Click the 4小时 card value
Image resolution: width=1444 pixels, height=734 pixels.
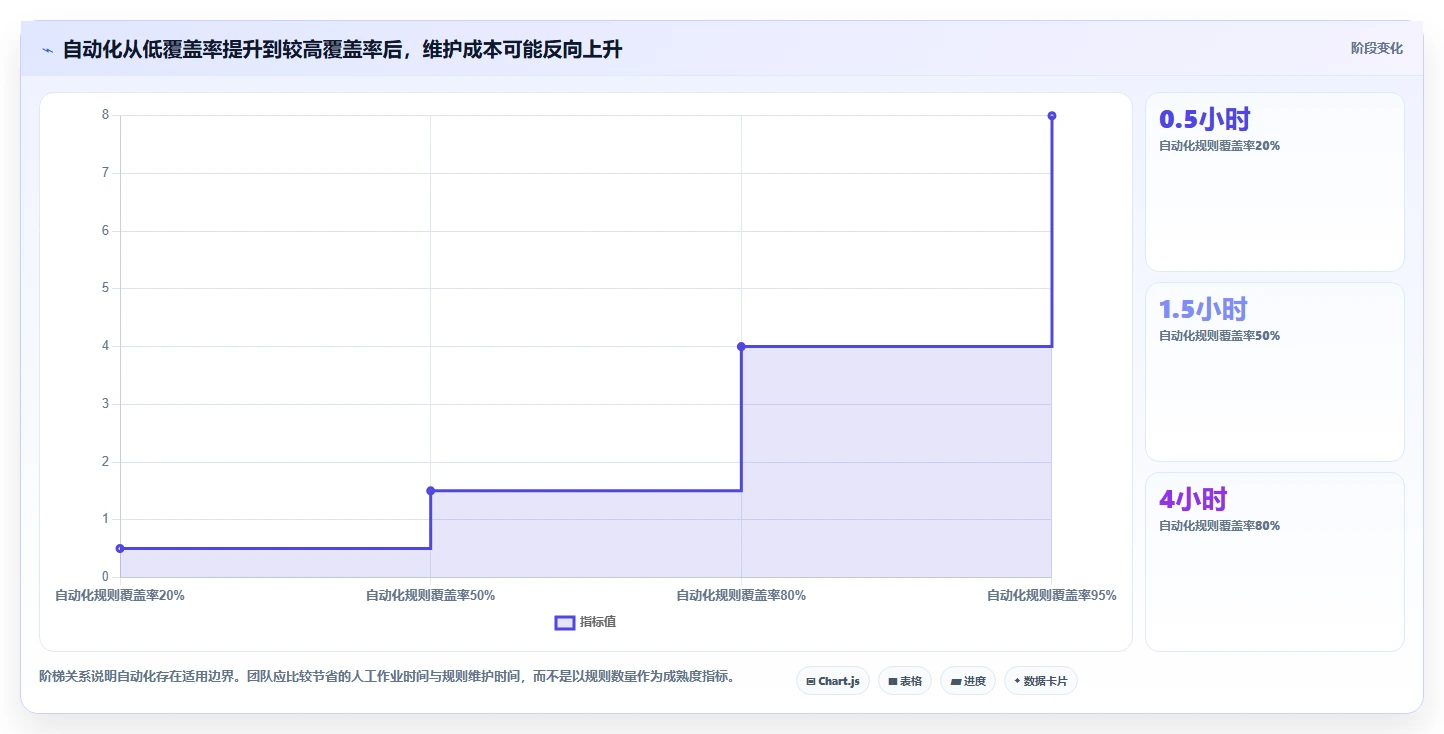click(1193, 499)
